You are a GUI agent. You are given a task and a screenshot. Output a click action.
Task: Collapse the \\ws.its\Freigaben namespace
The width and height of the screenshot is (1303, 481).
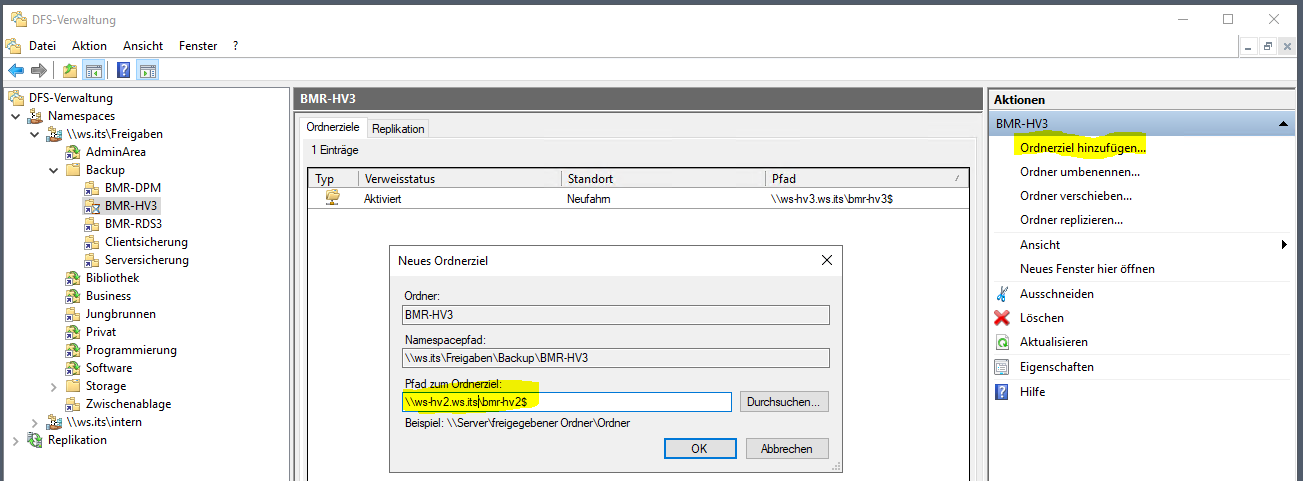(x=34, y=134)
